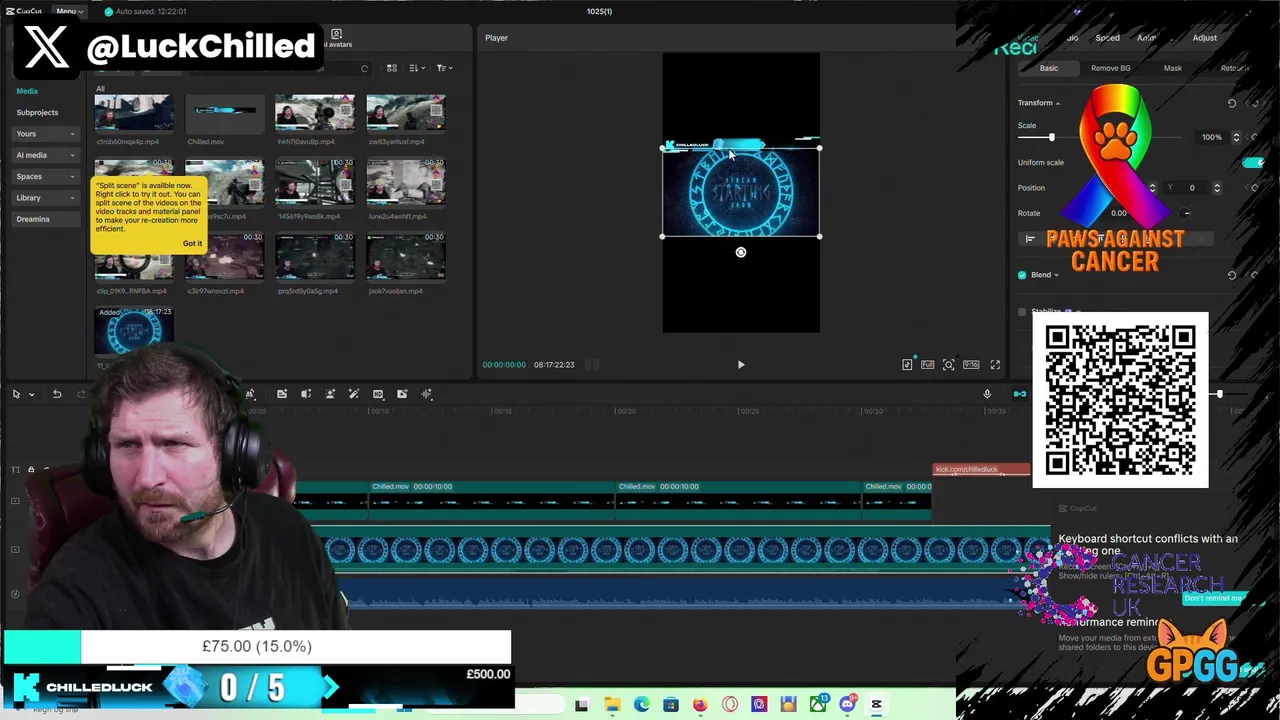Screen dimensions: 1280x720
Task: Click the teal link icon right of microphone
Action: coord(1020,394)
